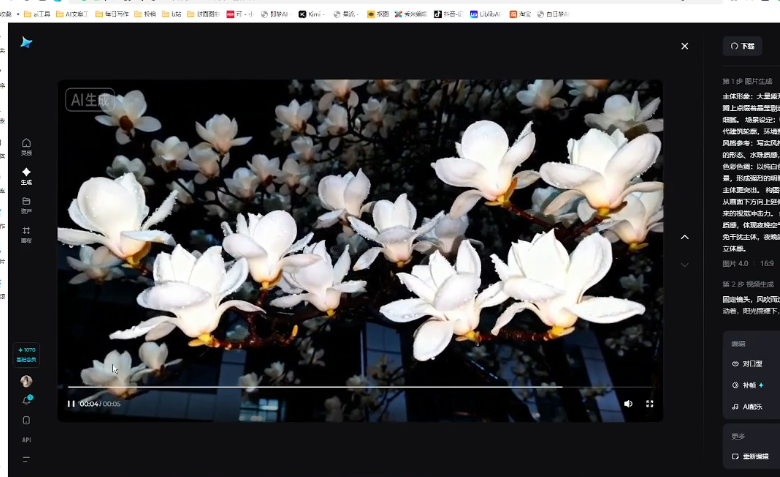780x477 pixels.
Task: Mute the video with the speaker icon
Action: [x=628, y=404]
